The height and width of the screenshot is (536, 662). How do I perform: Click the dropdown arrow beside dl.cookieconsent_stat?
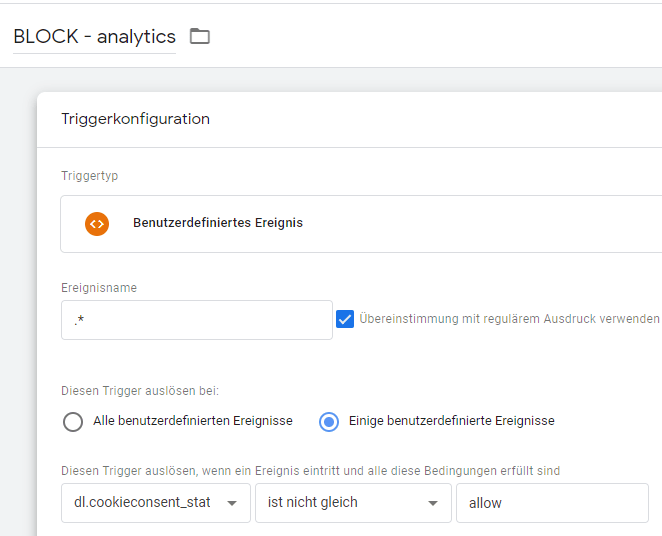tap(232, 503)
